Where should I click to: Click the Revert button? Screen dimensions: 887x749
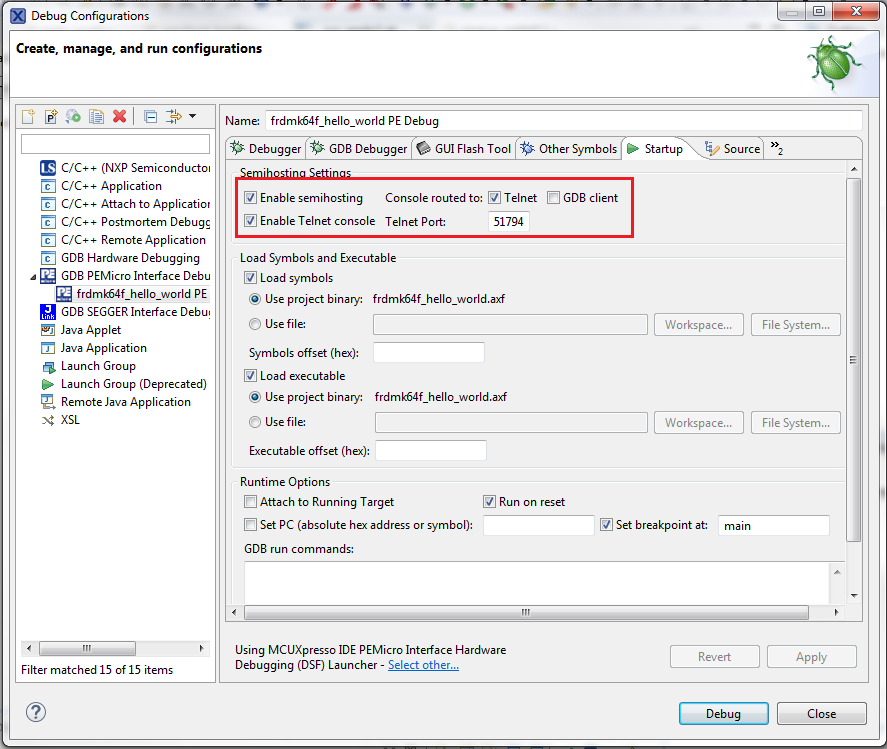714,657
